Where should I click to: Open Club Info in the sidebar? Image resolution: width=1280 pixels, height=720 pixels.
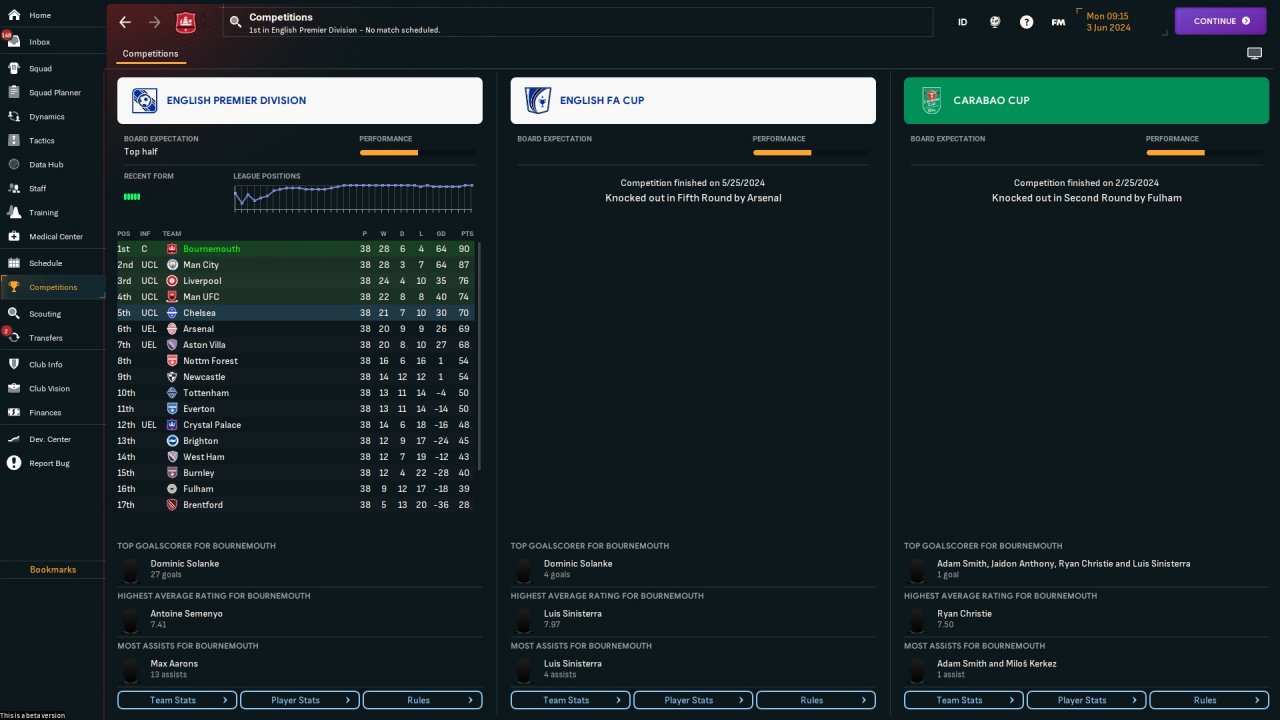pos(45,364)
